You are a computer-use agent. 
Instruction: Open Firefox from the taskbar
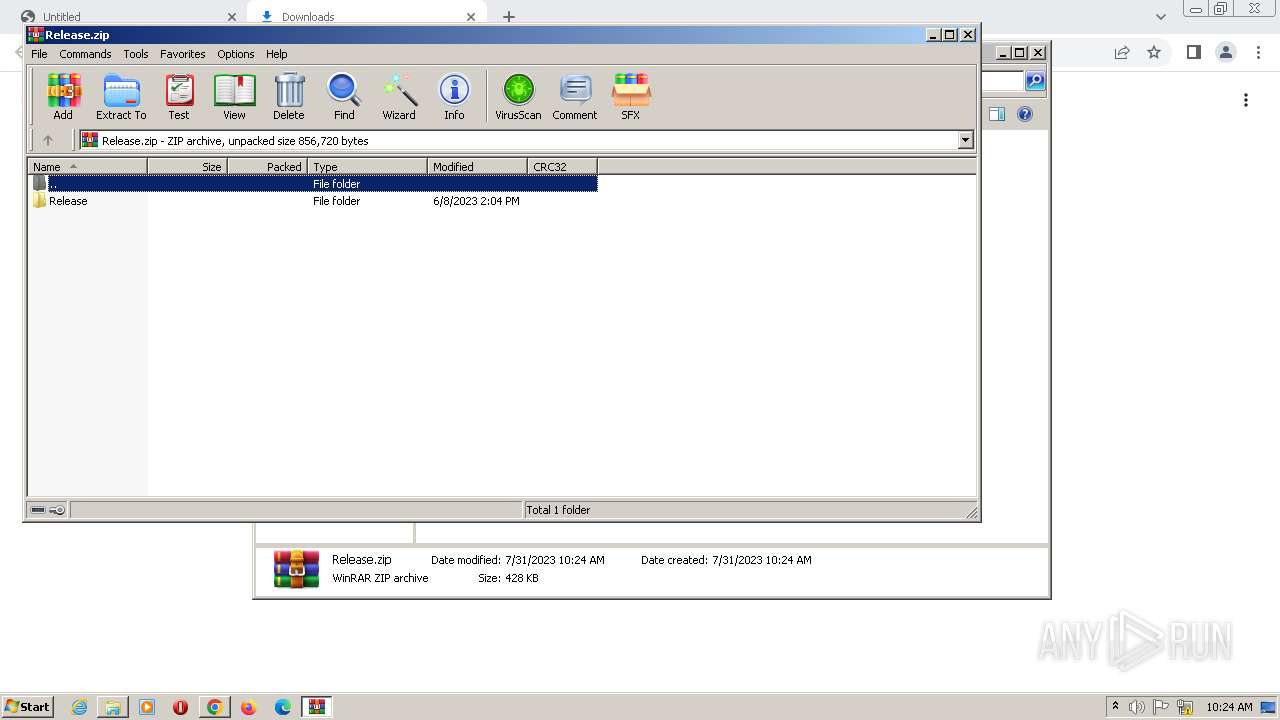[x=248, y=707]
